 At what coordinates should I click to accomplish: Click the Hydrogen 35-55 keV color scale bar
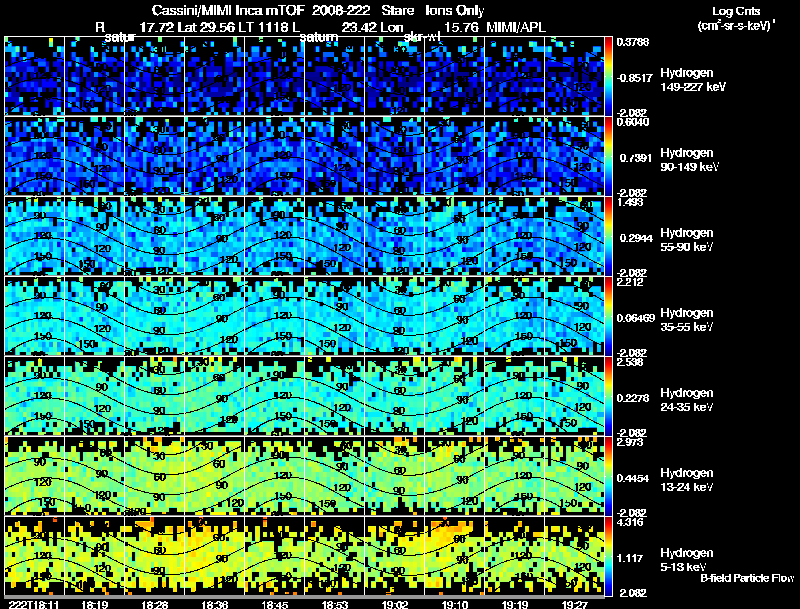click(x=608, y=316)
